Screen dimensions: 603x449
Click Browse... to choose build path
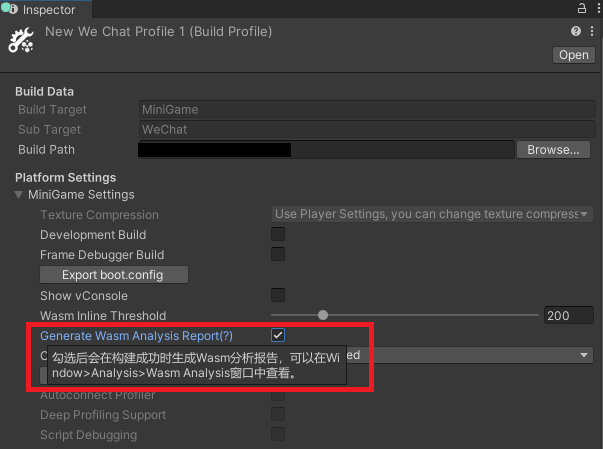coord(553,150)
